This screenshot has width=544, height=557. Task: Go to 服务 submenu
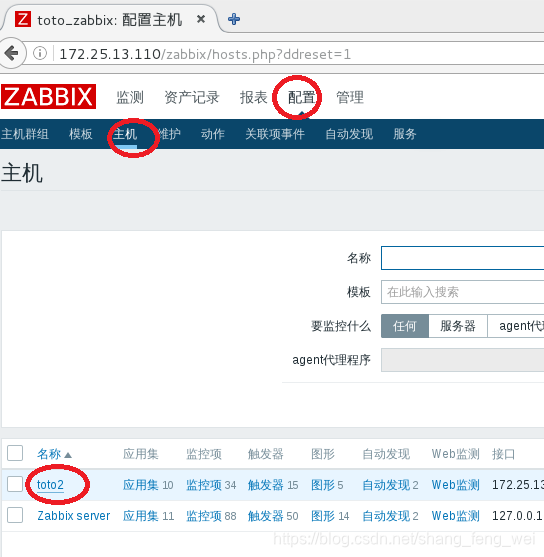(405, 134)
